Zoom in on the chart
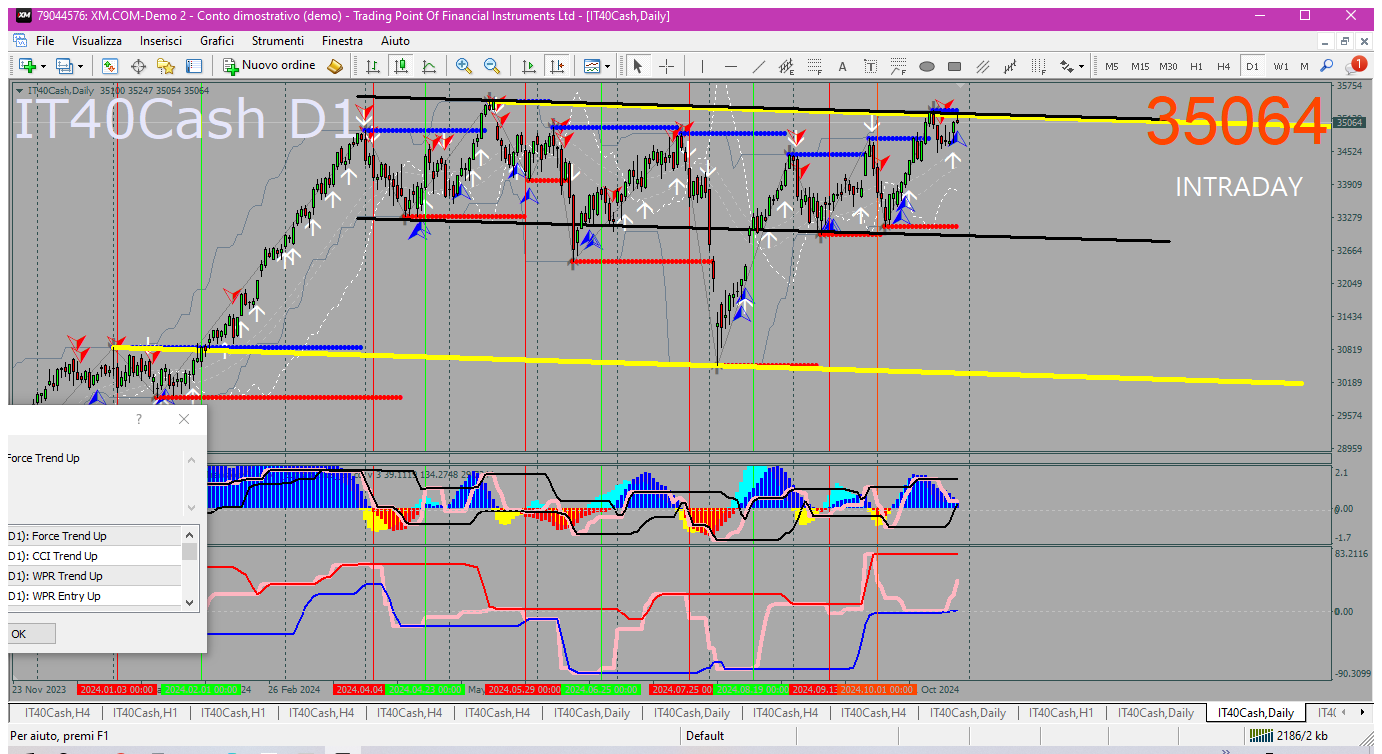This screenshot has height=754, width=1382. (x=463, y=66)
